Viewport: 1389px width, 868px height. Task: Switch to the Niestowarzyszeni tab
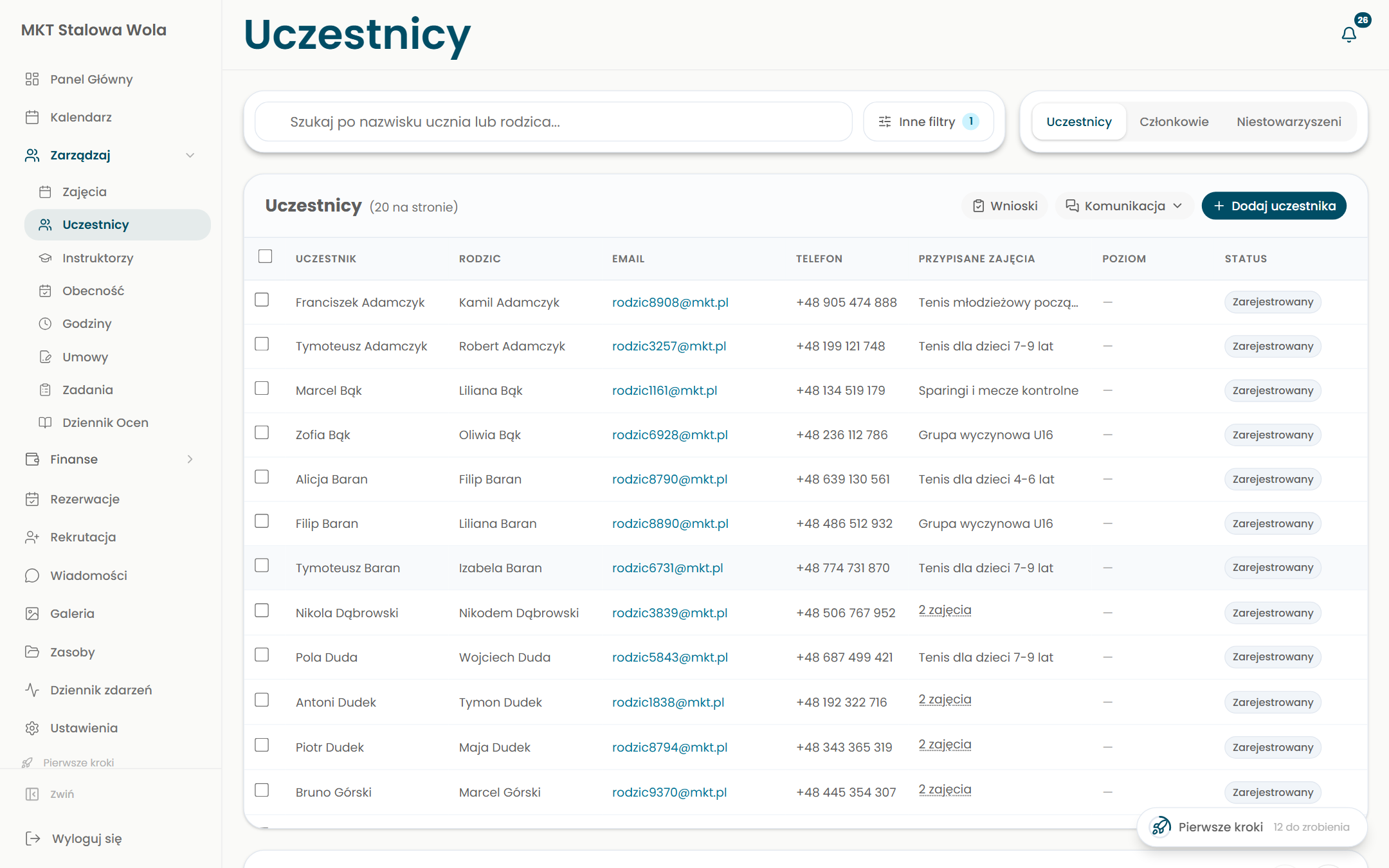[1289, 122]
